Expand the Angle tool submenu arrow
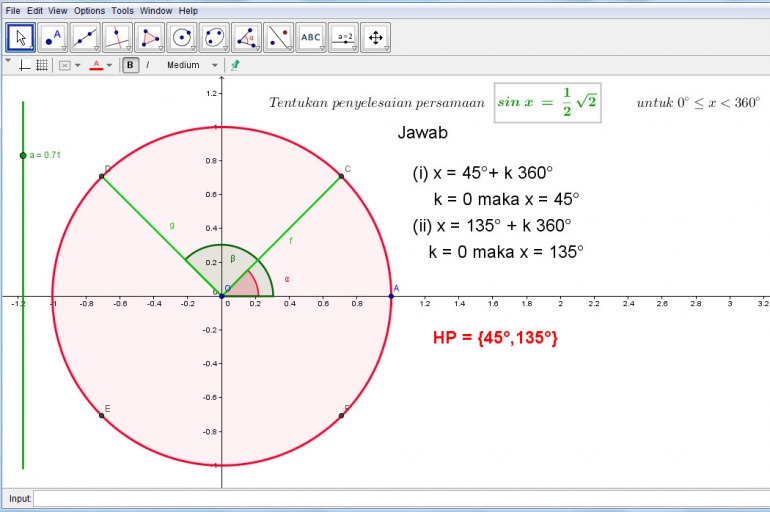This screenshot has width=770, height=512. [x=258, y=49]
